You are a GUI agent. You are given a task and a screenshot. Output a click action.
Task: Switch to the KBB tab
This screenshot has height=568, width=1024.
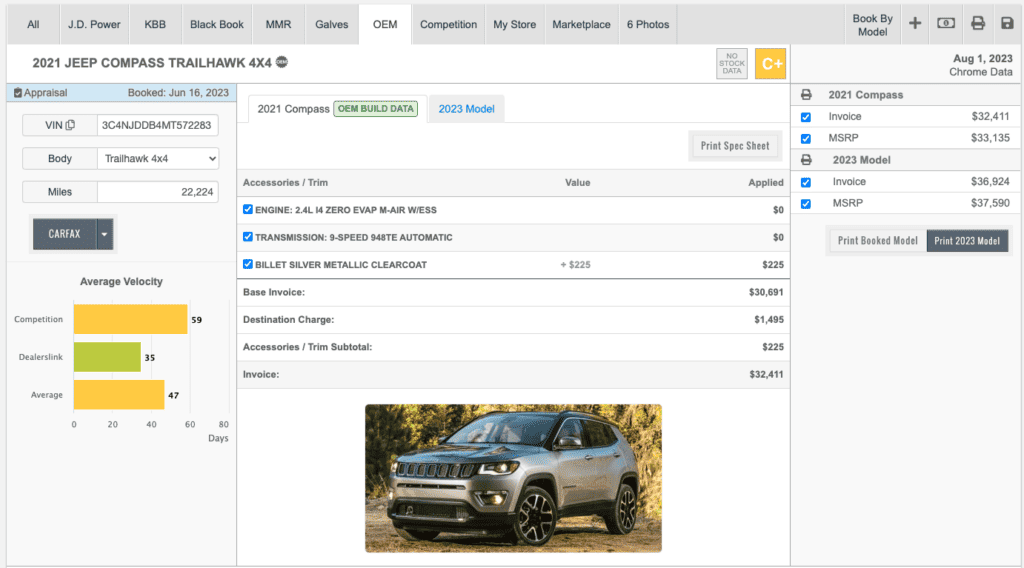pyautogui.click(x=155, y=24)
